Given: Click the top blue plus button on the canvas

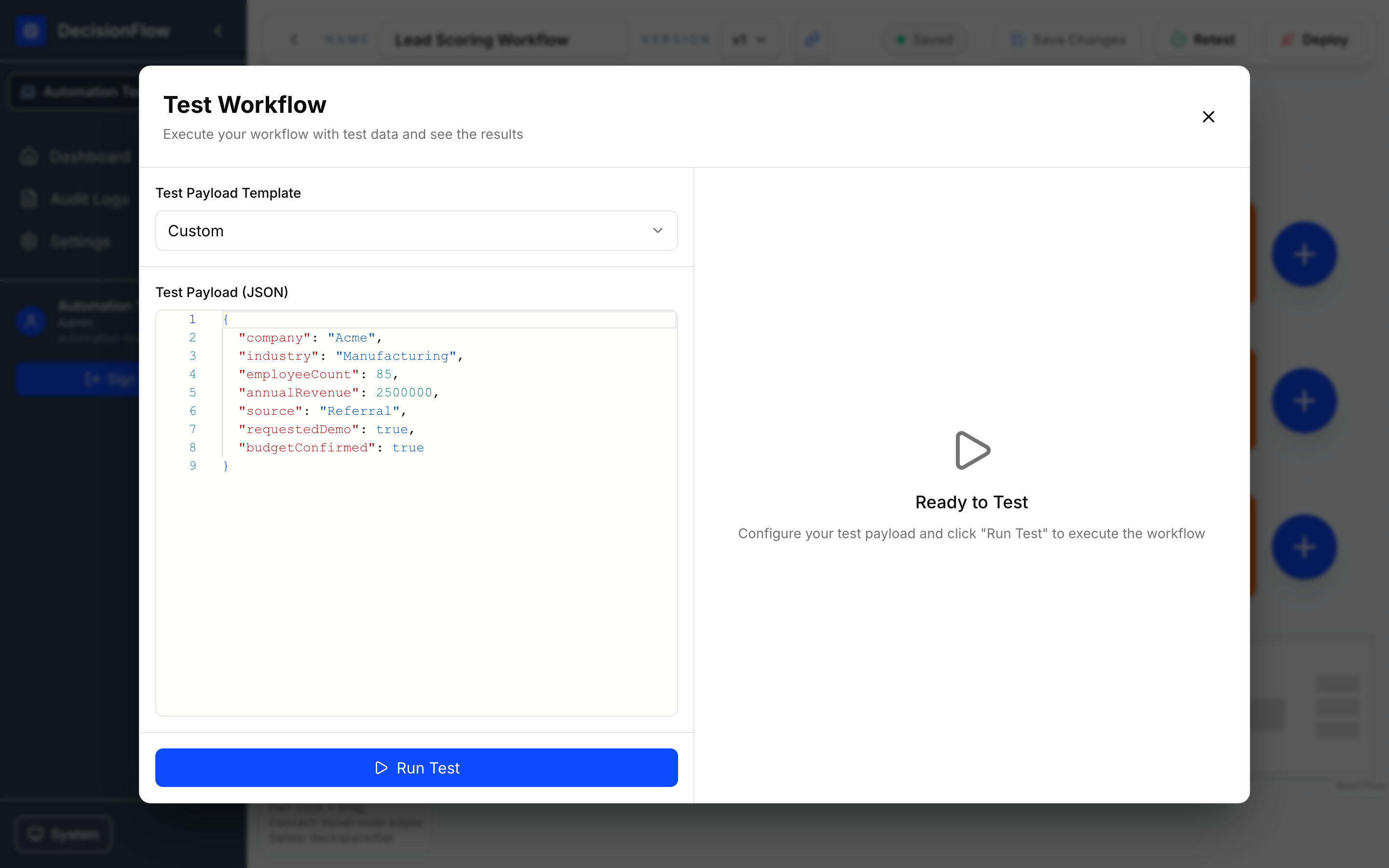Looking at the screenshot, I should click(1304, 254).
